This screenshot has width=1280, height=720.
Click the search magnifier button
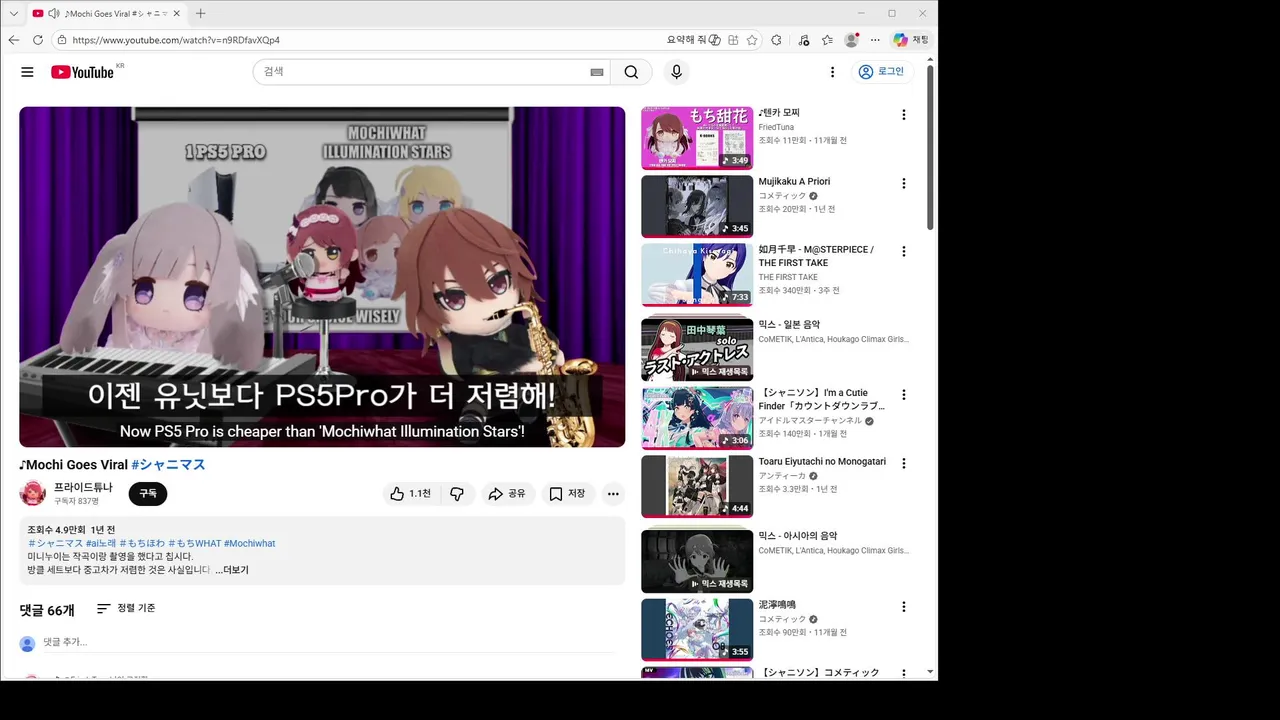[631, 72]
